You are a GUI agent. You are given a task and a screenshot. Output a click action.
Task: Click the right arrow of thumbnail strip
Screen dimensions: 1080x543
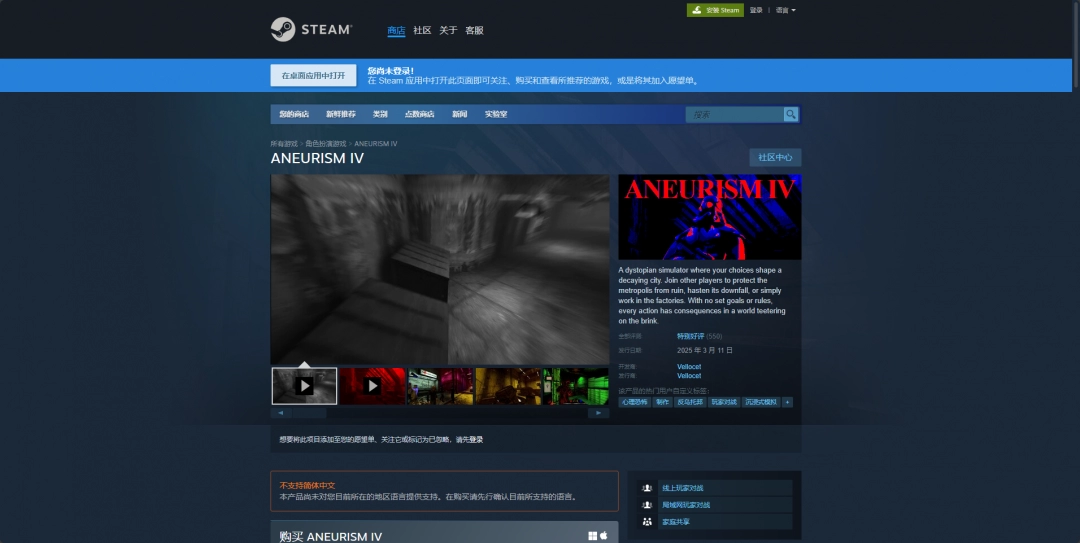(599, 412)
